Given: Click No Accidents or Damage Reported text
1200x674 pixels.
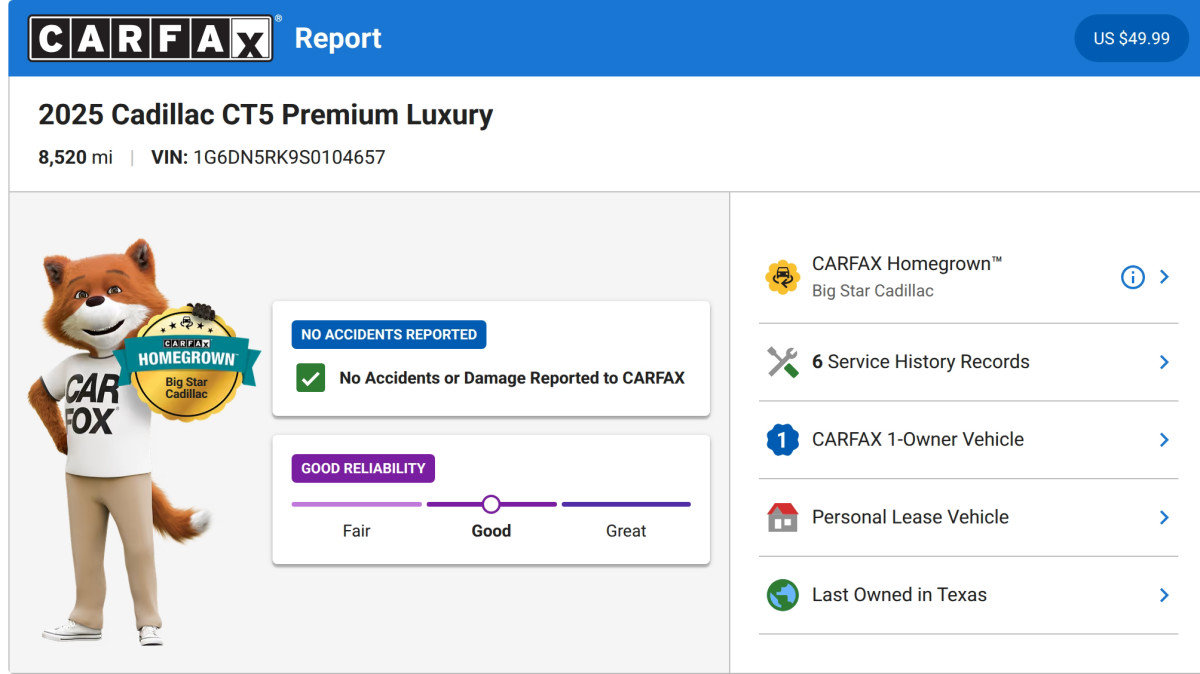Looking at the screenshot, I should [512, 378].
